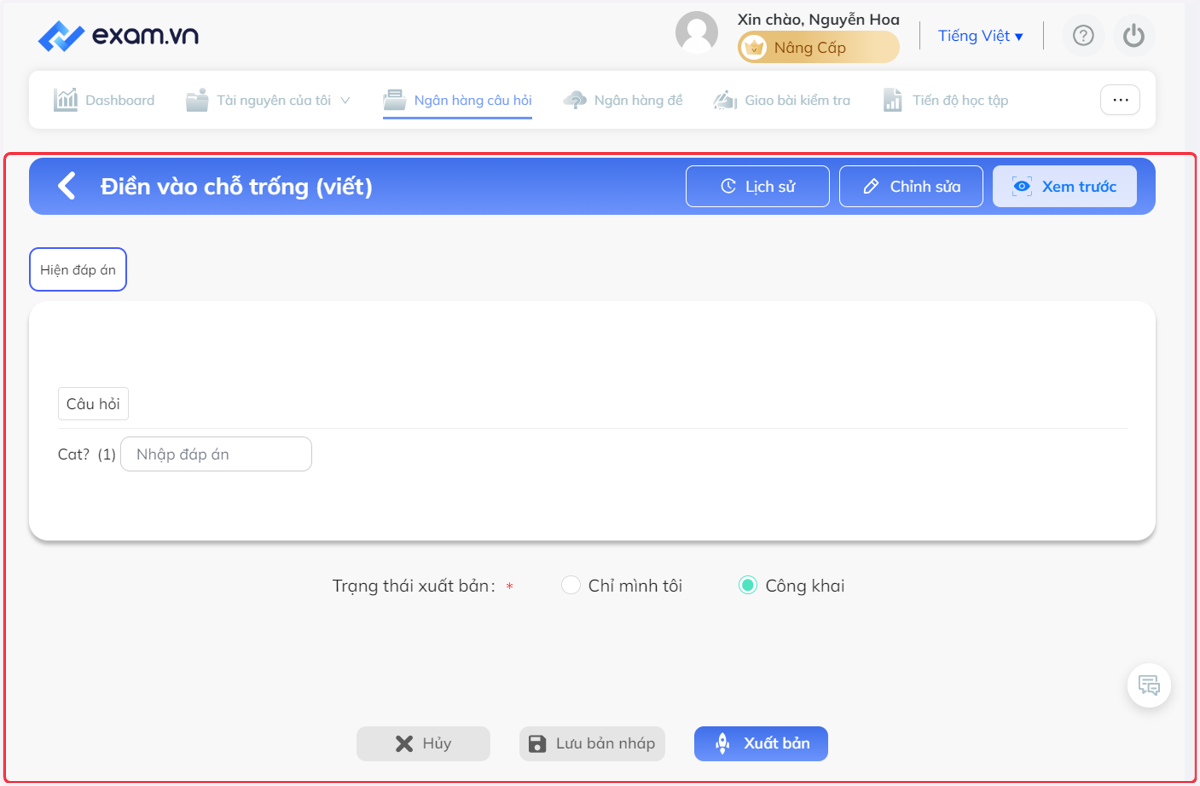Select the Chỉ mình tôi radio option
The height and width of the screenshot is (786, 1200).
(x=622, y=586)
